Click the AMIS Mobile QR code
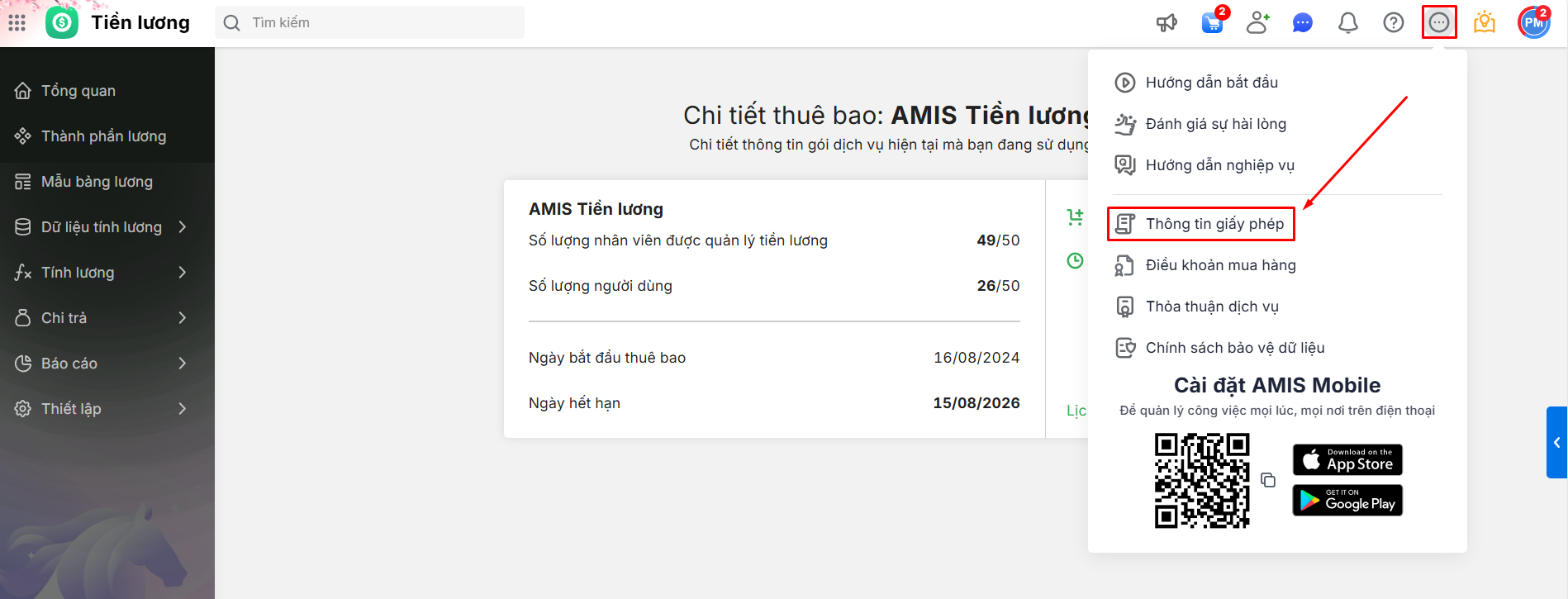1568x599 pixels. point(1202,480)
